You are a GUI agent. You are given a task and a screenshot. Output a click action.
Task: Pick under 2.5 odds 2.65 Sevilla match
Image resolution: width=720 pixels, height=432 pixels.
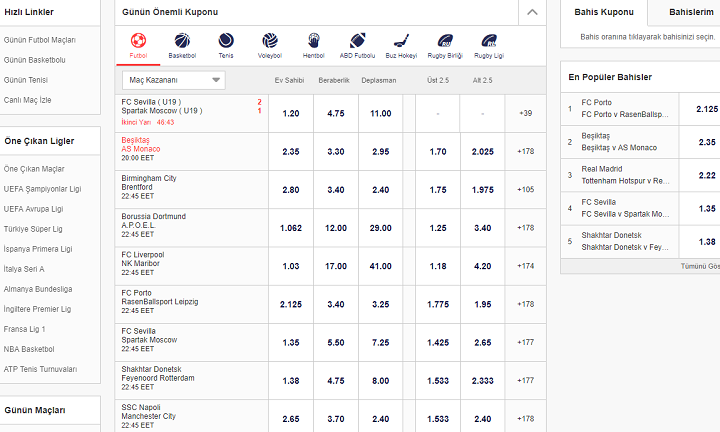coord(483,342)
